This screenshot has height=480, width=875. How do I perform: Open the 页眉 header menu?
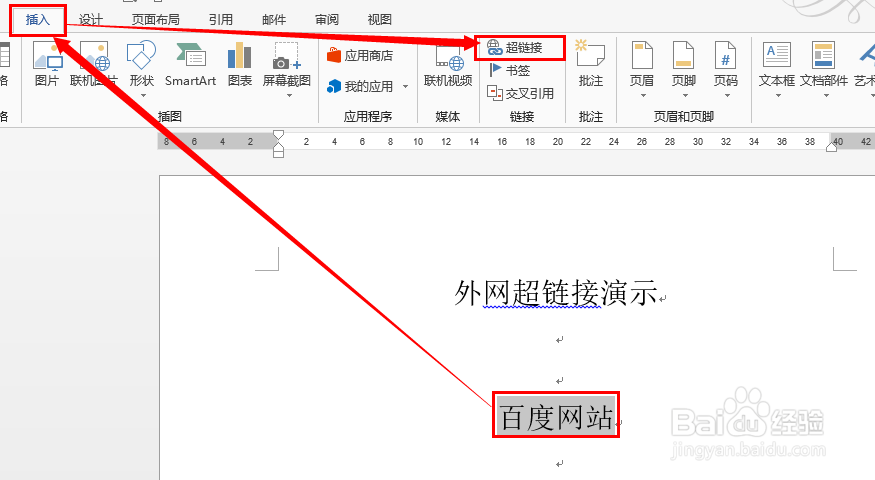pyautogui.click(x=642, y=64)
